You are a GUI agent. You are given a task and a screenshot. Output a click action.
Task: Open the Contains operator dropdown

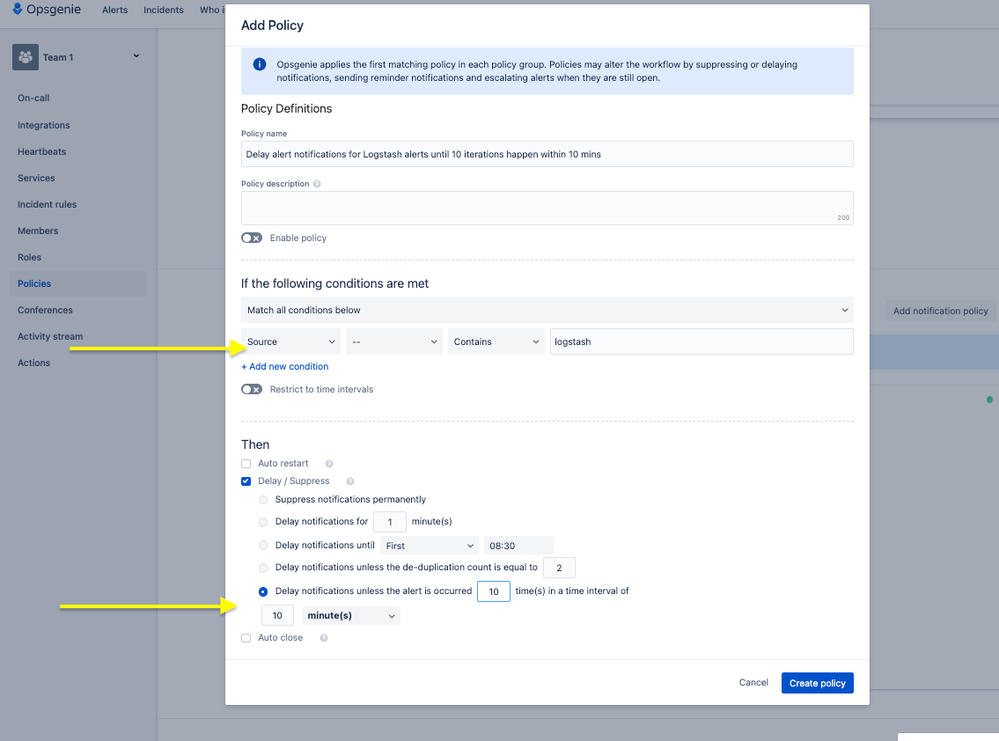(496, 342)
